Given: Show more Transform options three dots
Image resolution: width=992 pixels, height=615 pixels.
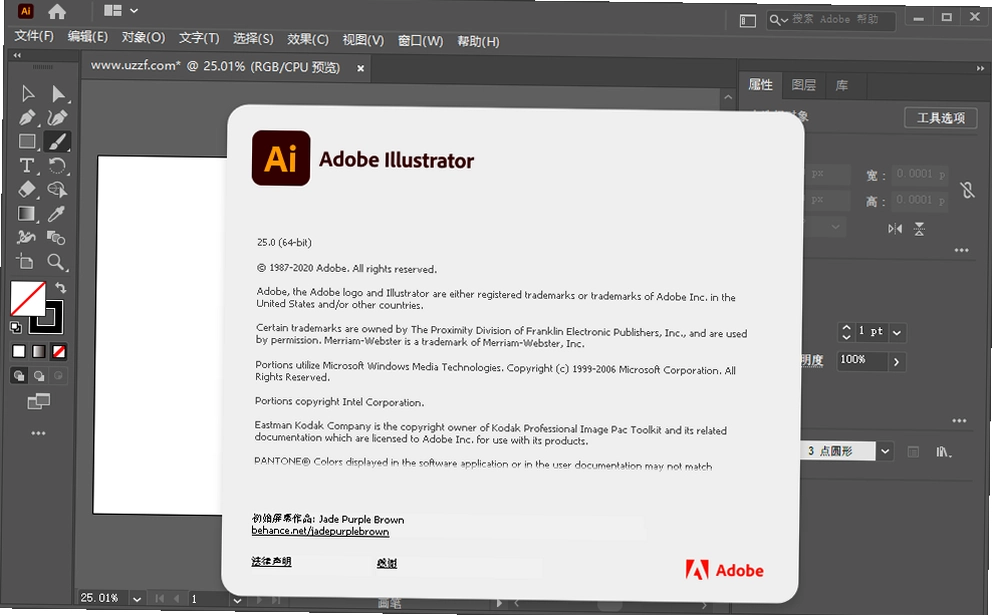Looking at the screenshot, I should (x=962, y=251).
